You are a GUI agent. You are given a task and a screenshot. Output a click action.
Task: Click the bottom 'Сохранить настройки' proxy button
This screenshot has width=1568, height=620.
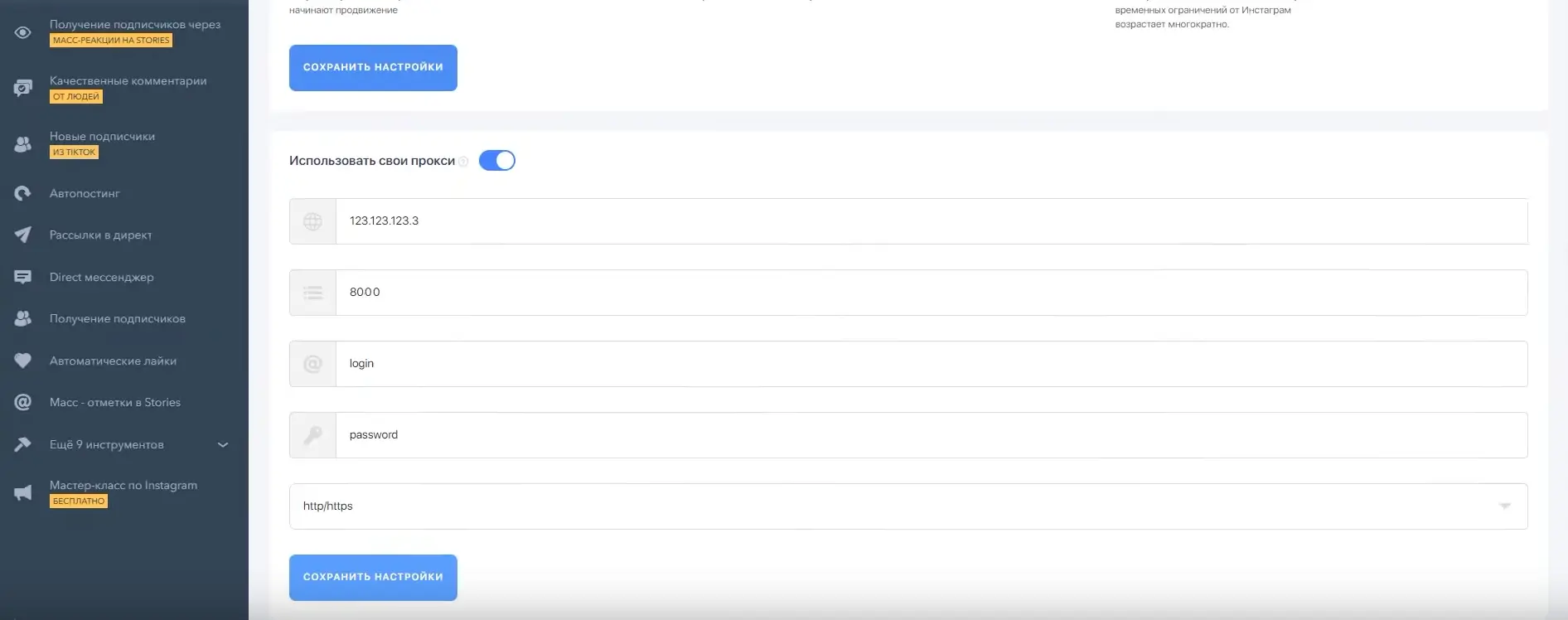coord(373,578)
